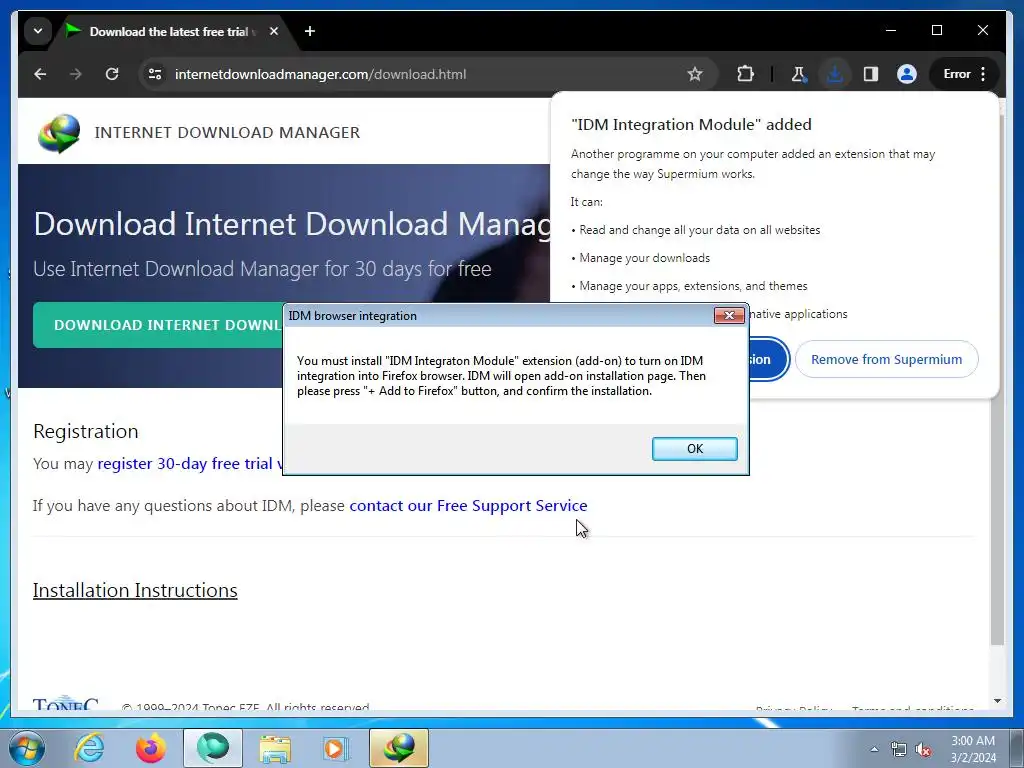Open contact our Free Support Service link

pyautogui.click(x=468, y=506)
